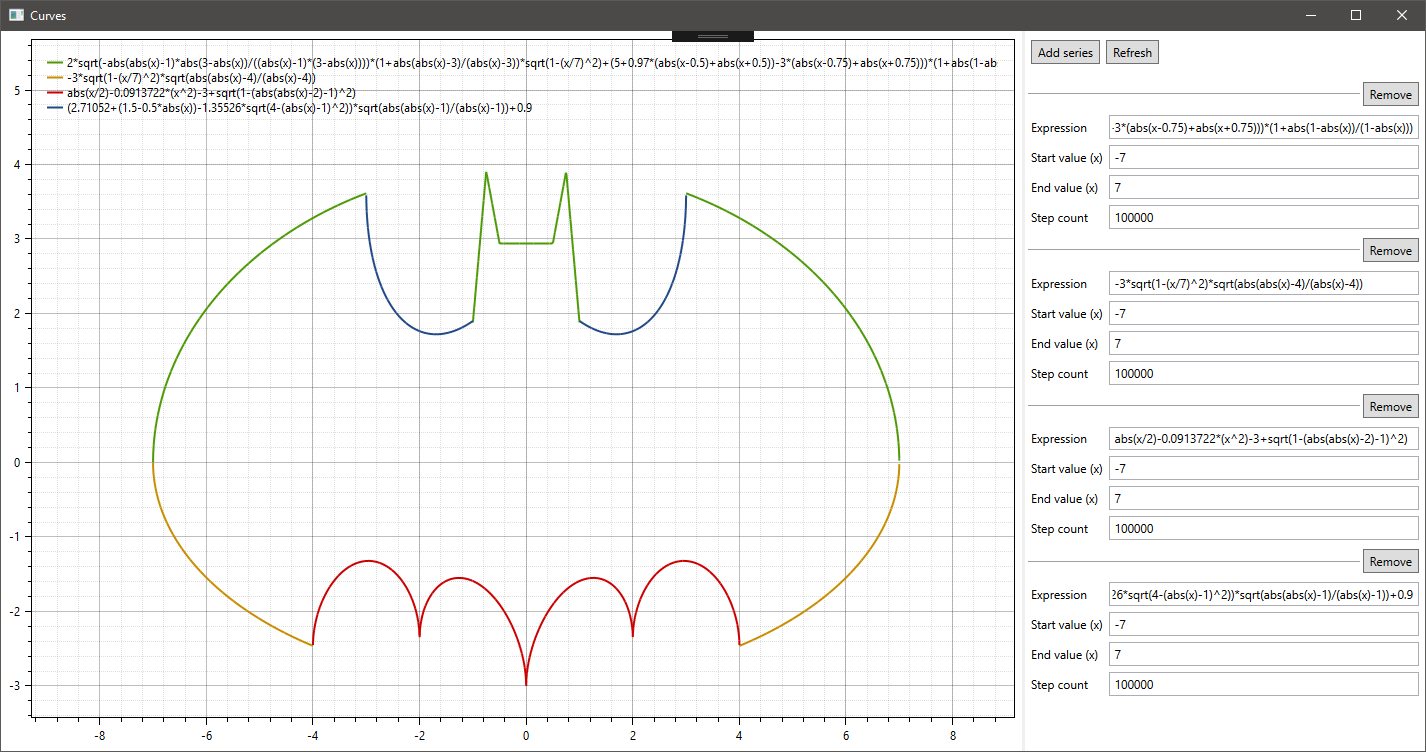This screenshot has height=752, width=1426.
Task: Edit Start value of the second series
Action: point(1264,314)
